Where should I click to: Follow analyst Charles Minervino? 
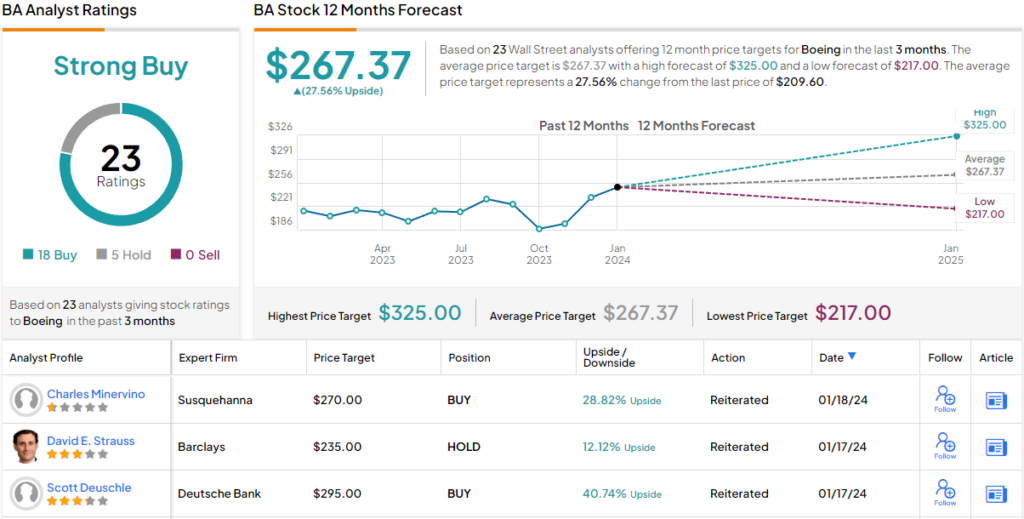tap(945, 400)
